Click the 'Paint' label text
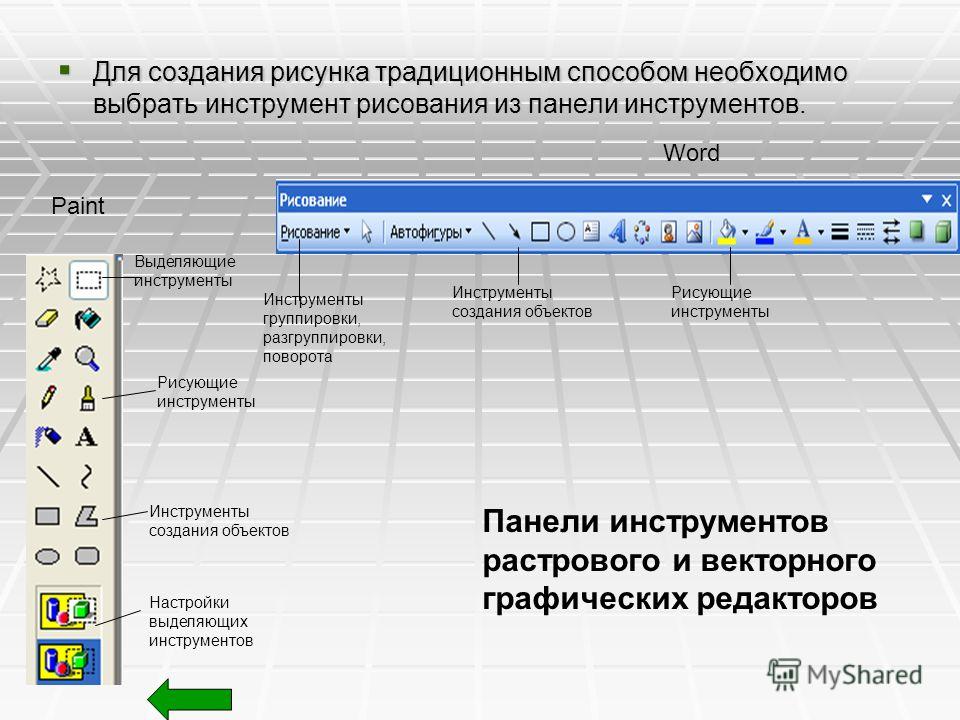 pos(78,206)
